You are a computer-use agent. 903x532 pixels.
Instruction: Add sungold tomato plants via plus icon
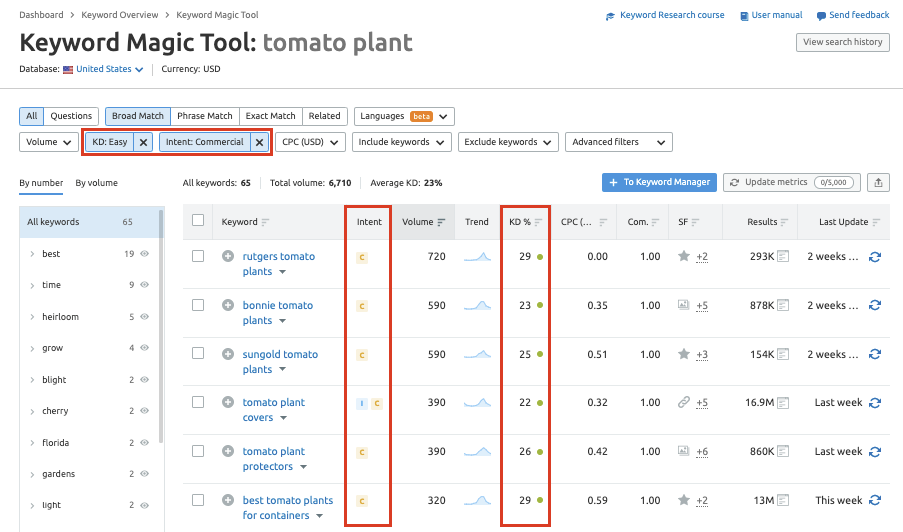pos(228,354)
